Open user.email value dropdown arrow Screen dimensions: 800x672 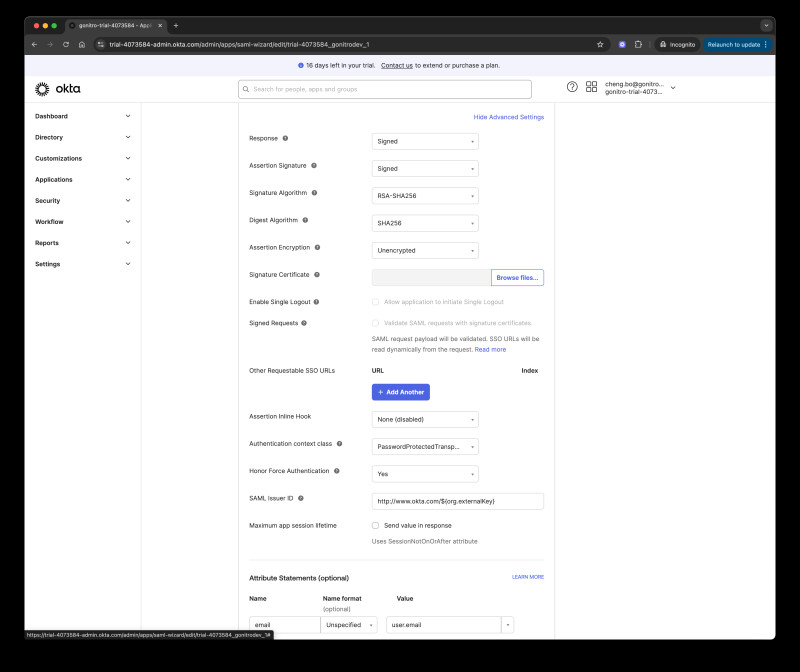508,625
